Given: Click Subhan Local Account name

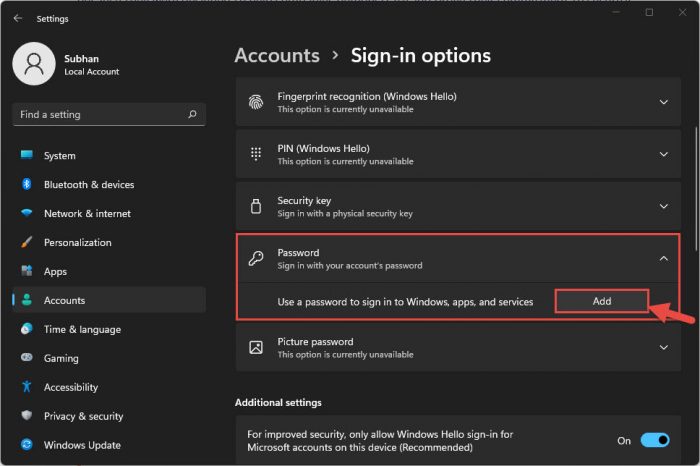Looking at the screenshot, I should 92,65.
